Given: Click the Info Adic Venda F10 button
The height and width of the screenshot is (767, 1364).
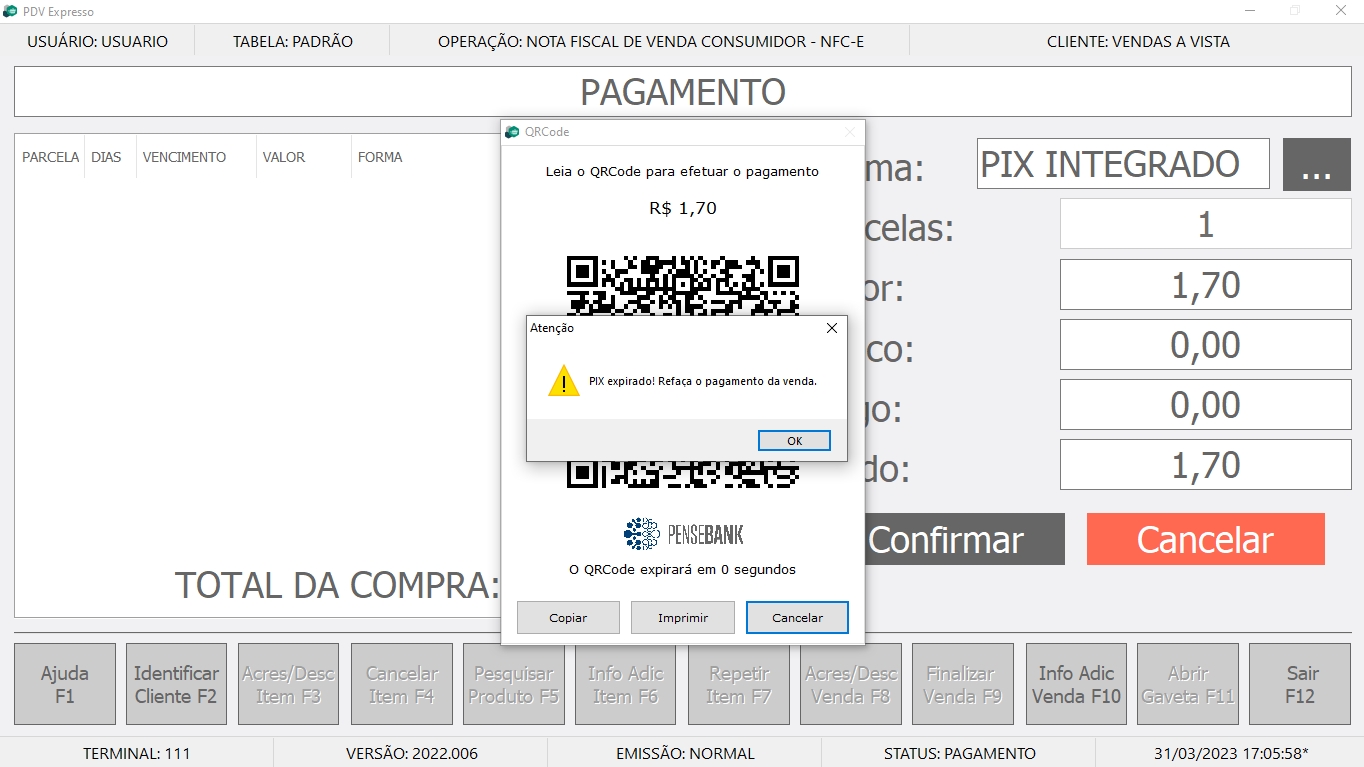Looking at the screenshot, I should [x=1076, y=684].
